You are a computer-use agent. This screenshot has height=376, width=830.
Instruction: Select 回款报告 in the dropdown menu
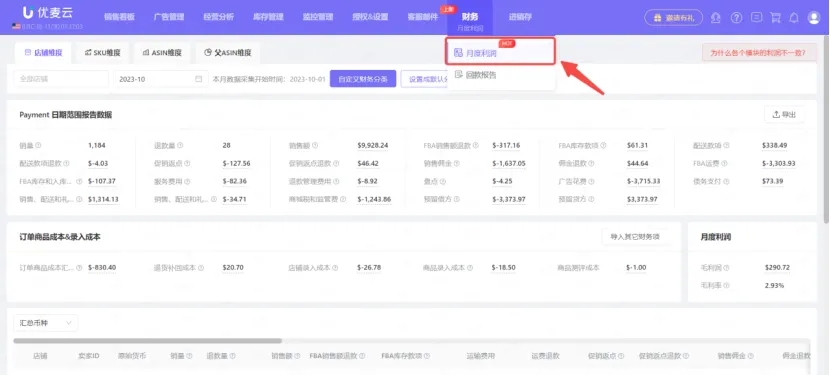click(501, 75)
